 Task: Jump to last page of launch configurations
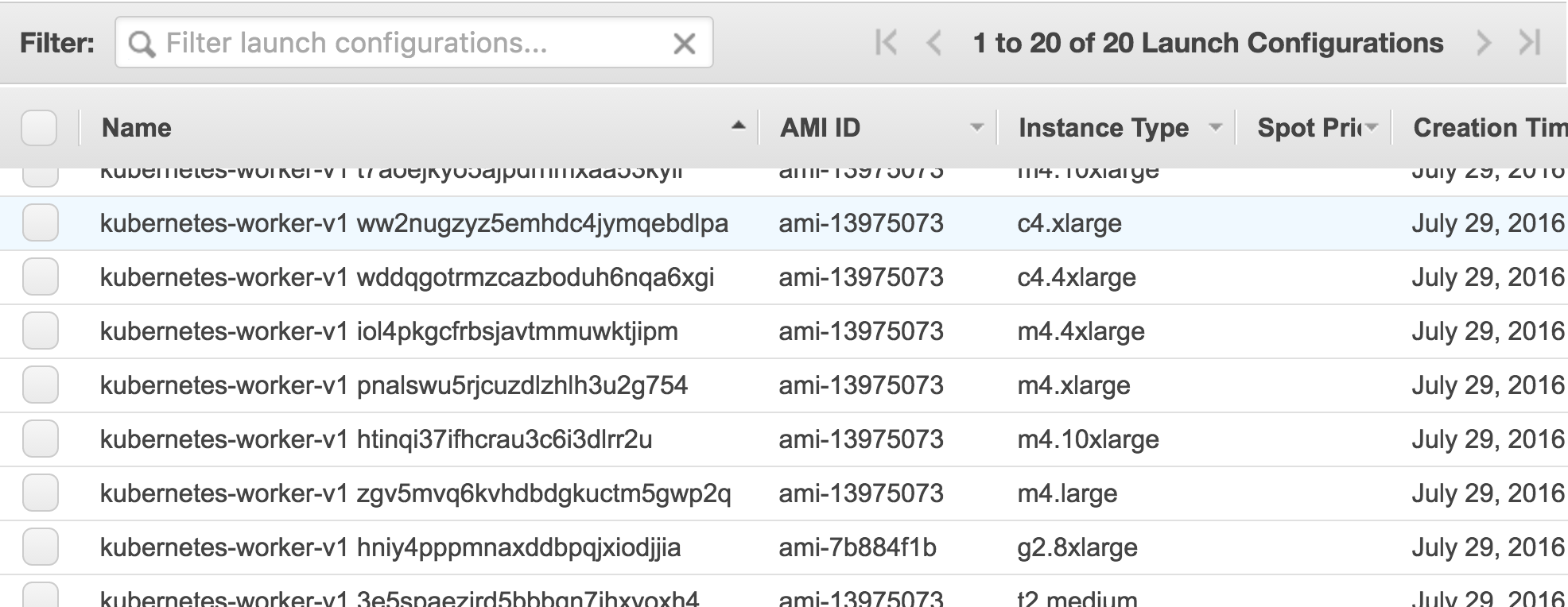click(1530, 43)
